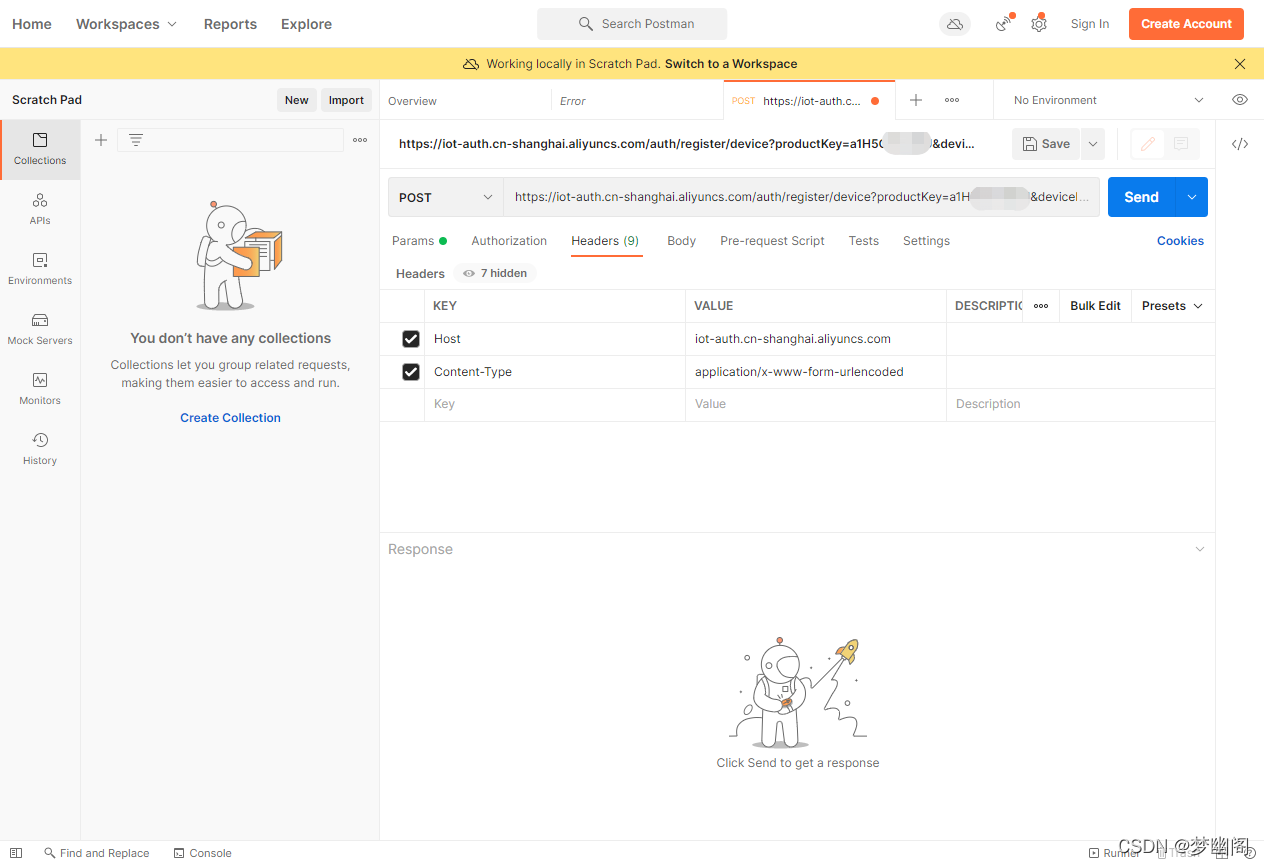The width and height of the screenshot is (1264, 865).
Task: Open the Environments sidebar panel
Action: coord(40,269)
